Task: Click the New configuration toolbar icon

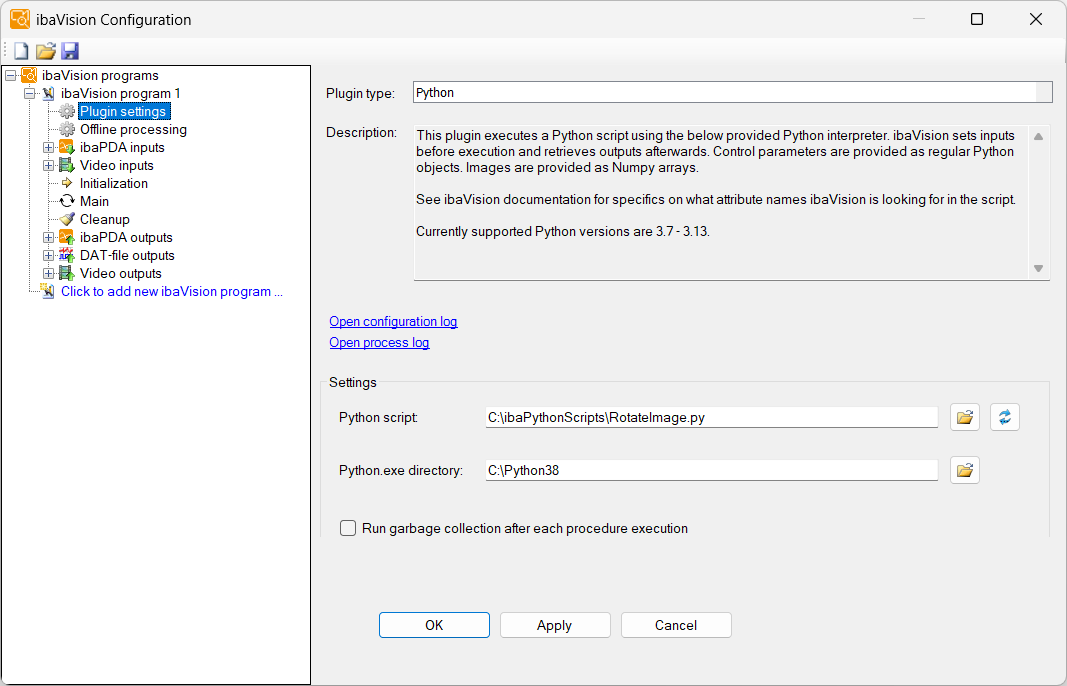Action: pyautogui.click(x=22, y=51)
